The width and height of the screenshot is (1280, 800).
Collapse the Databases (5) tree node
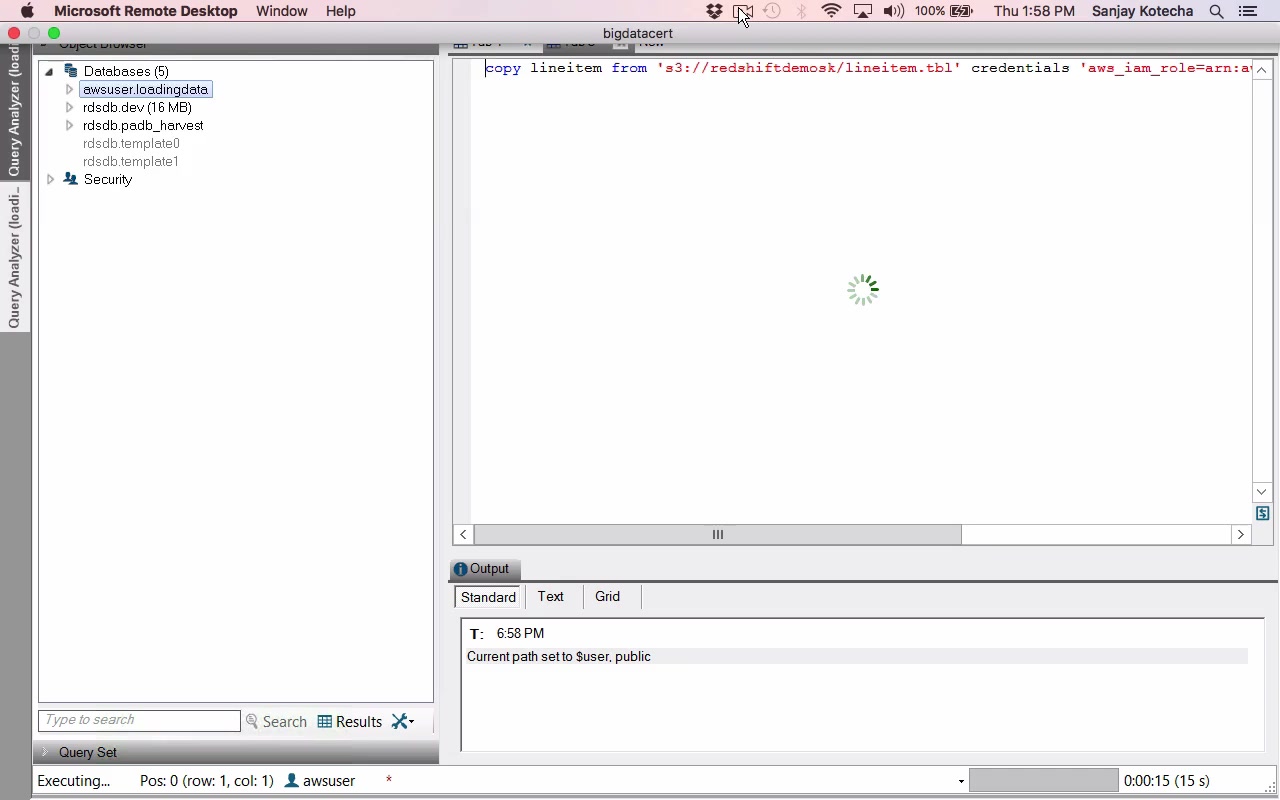pyautogui.click(x=49, y=71)
